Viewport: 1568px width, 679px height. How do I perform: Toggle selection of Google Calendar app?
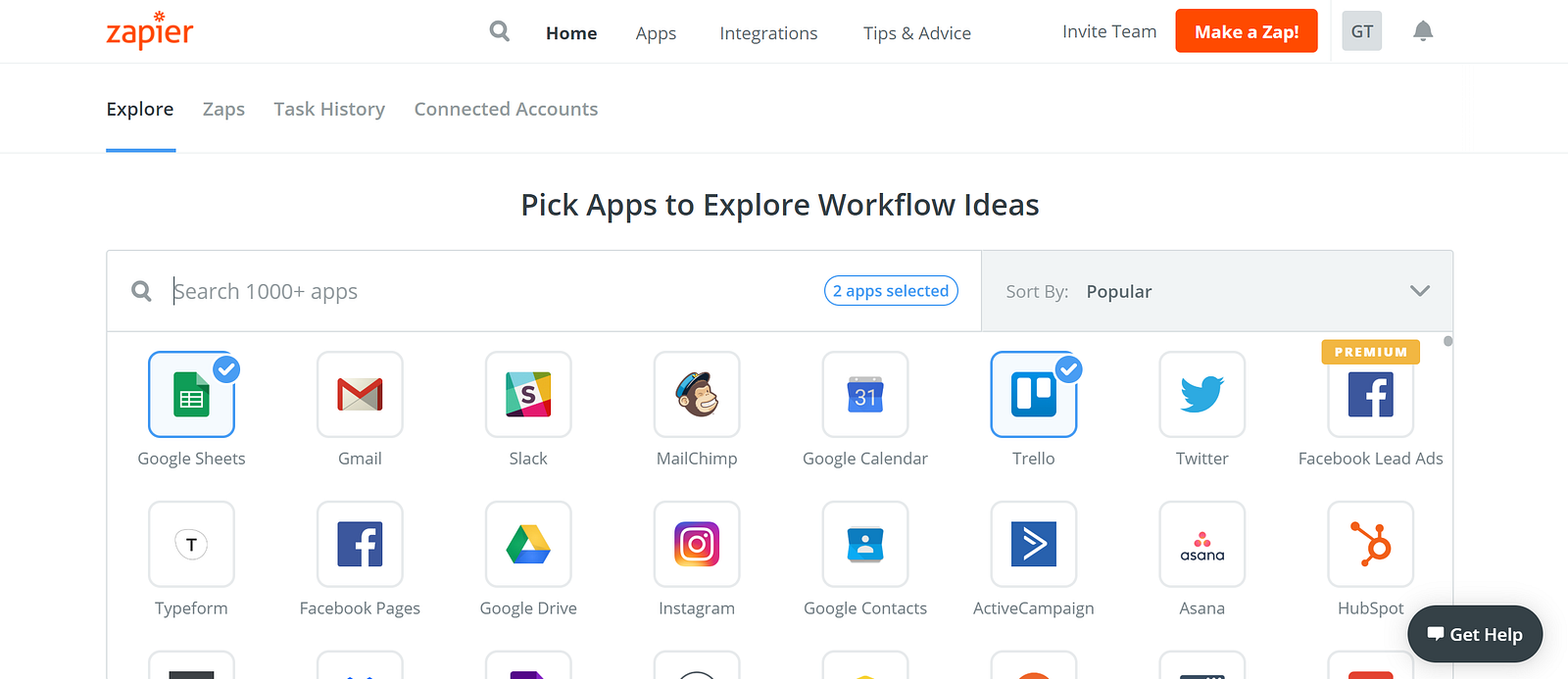click(x=865, y=394)
